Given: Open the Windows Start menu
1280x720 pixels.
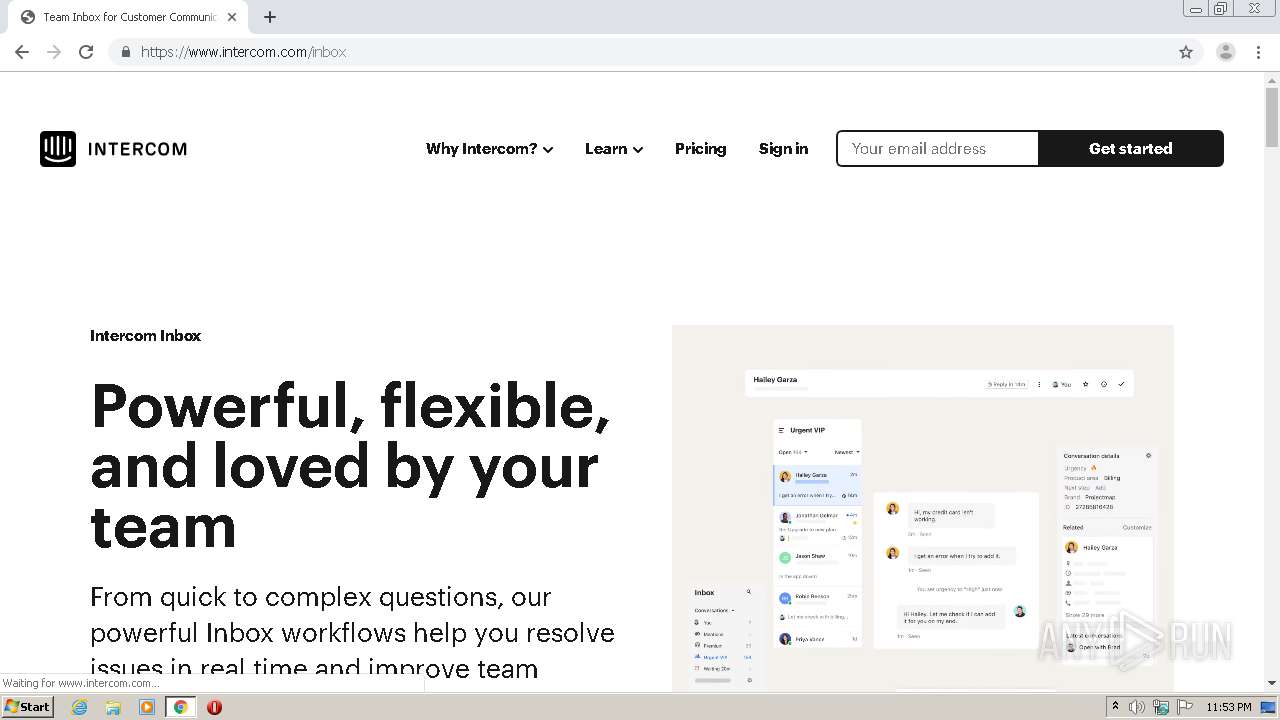Looking at the screenshot, I should click(x=27, y=706).
